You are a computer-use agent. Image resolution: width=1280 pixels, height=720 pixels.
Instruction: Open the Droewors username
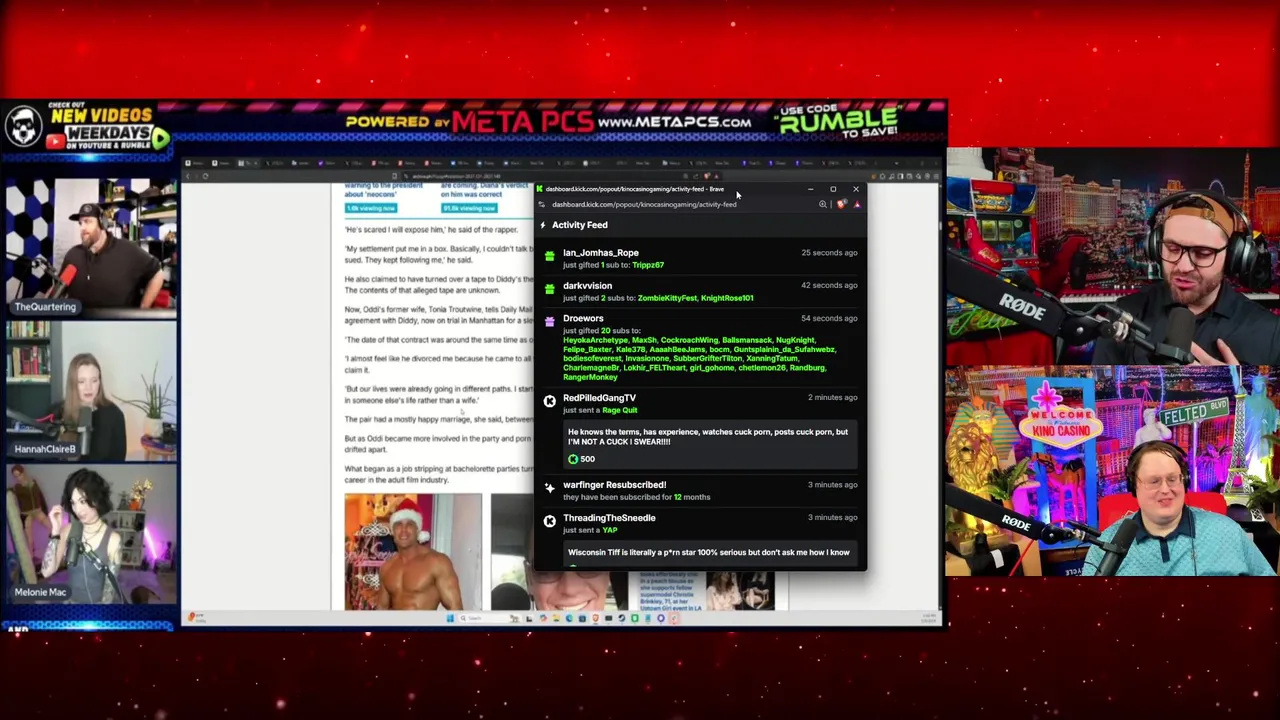583,318
